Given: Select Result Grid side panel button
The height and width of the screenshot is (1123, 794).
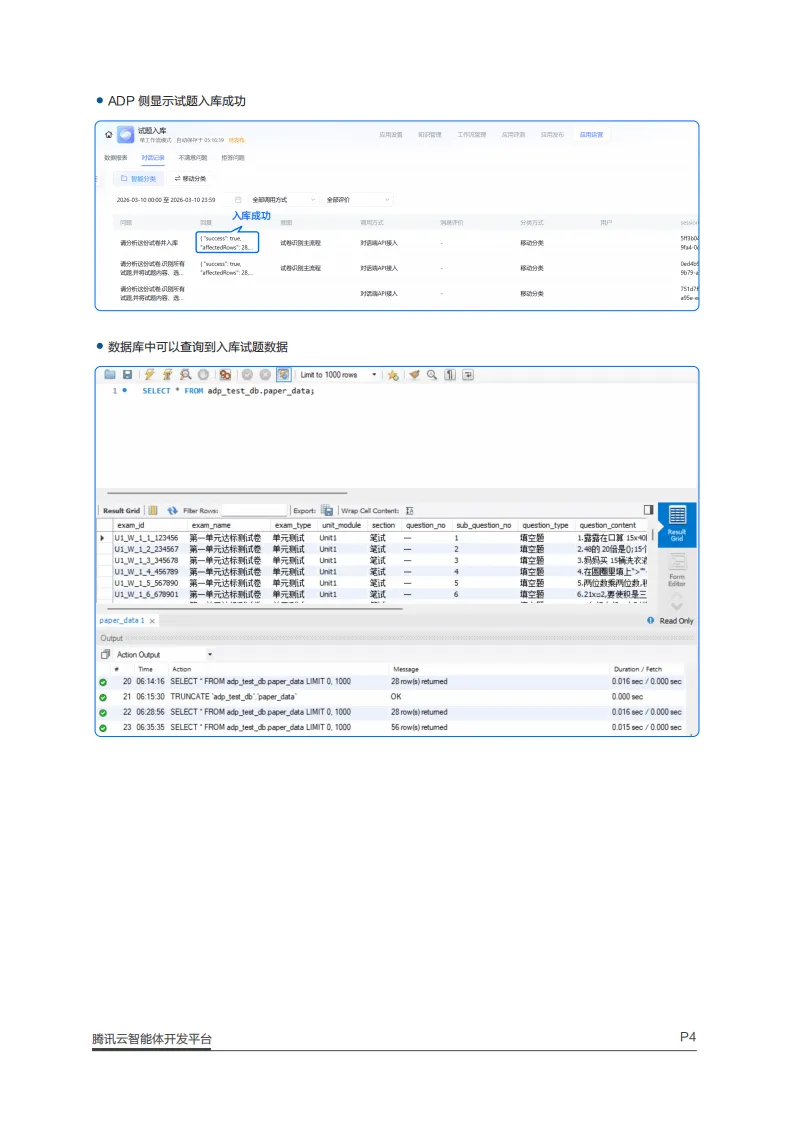Looking at the screenshot, I should [x=677, y=524].
